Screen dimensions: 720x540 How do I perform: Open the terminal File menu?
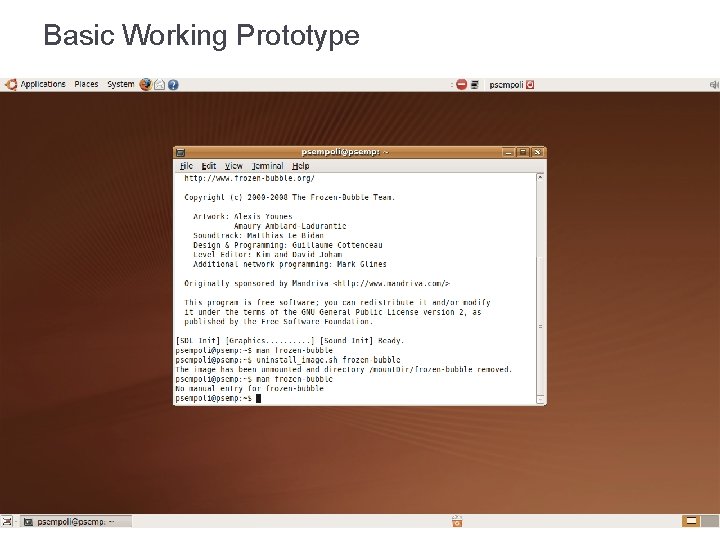pyautogui.click(x=186, y=166)
